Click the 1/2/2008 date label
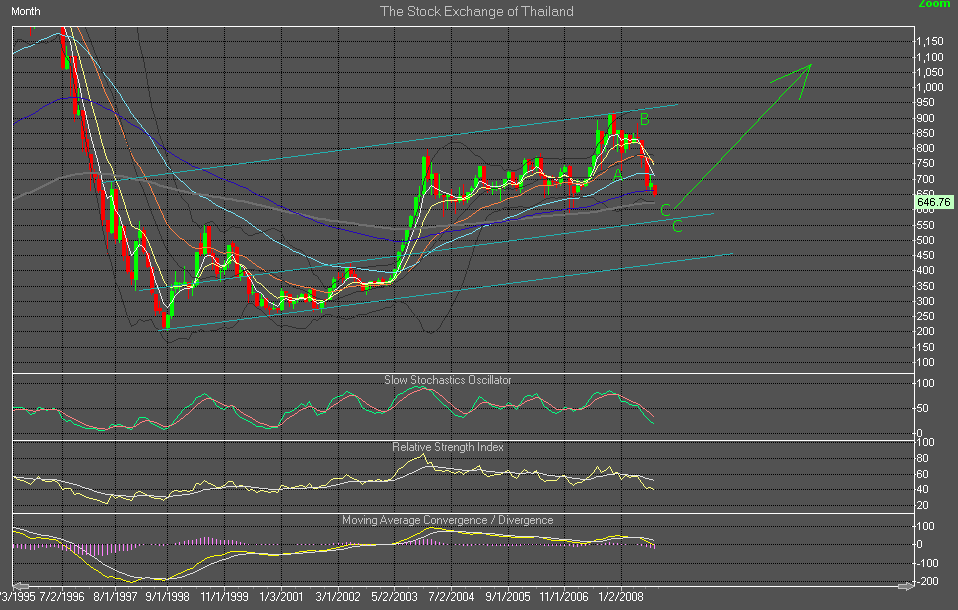The image size is (958, 610). click(621, 597)
